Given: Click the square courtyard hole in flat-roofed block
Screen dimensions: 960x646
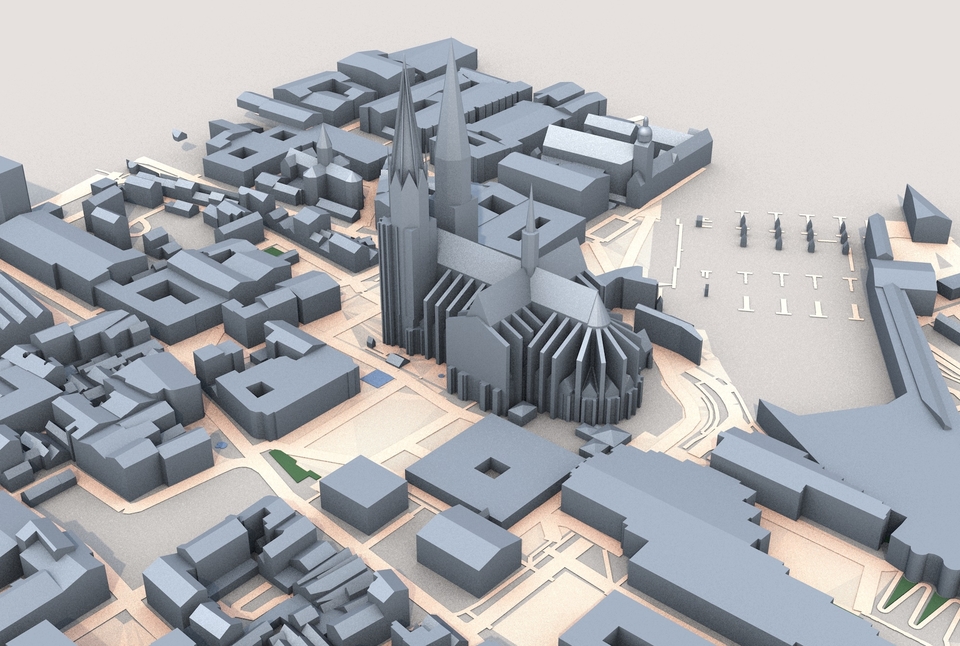Looking at the screenshot, I should click(x=492, y=469).
